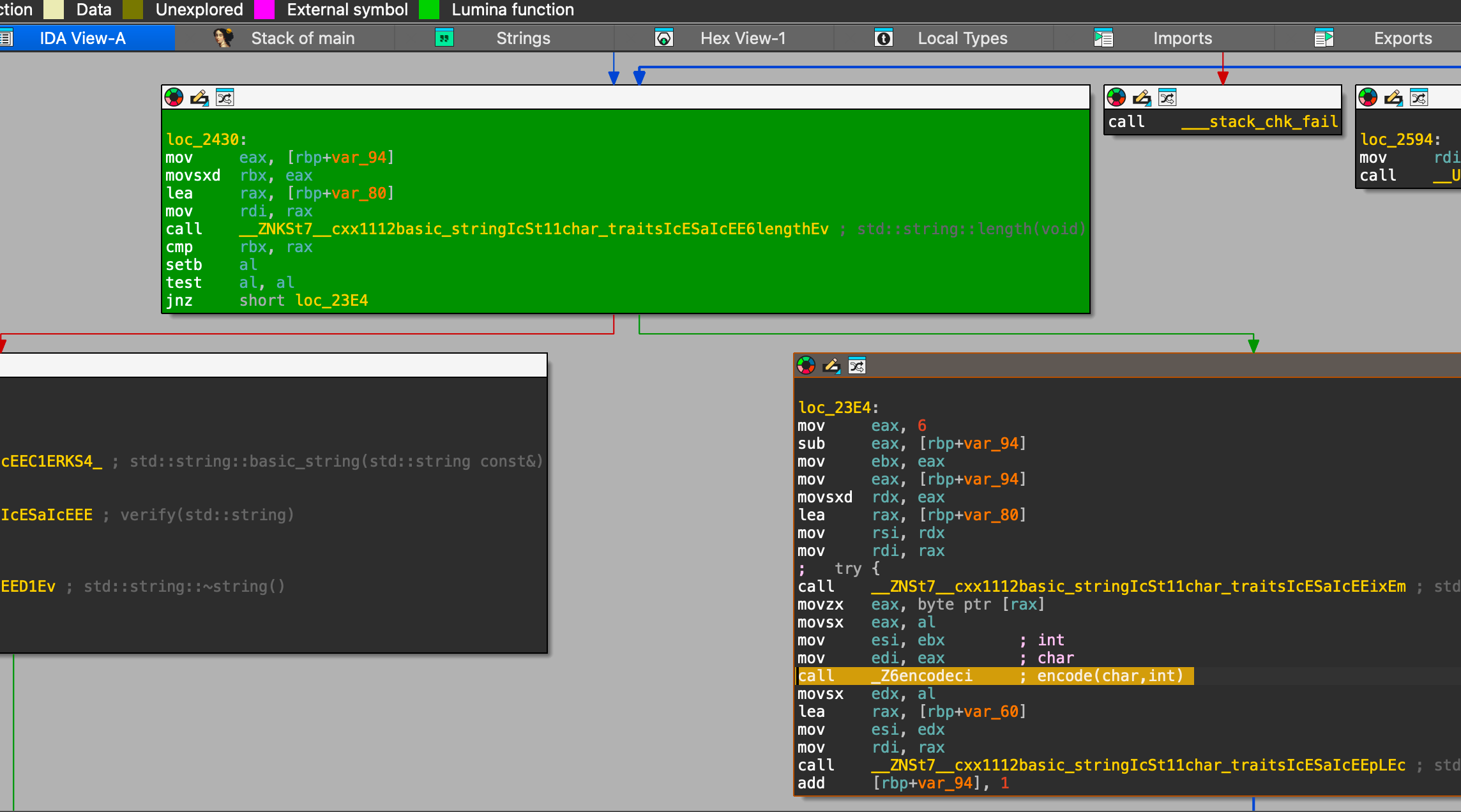Screen dimensions: 1461x812
Task: Click edit pencil icon on loc_2594 node
Action: tap(1393, 98)
